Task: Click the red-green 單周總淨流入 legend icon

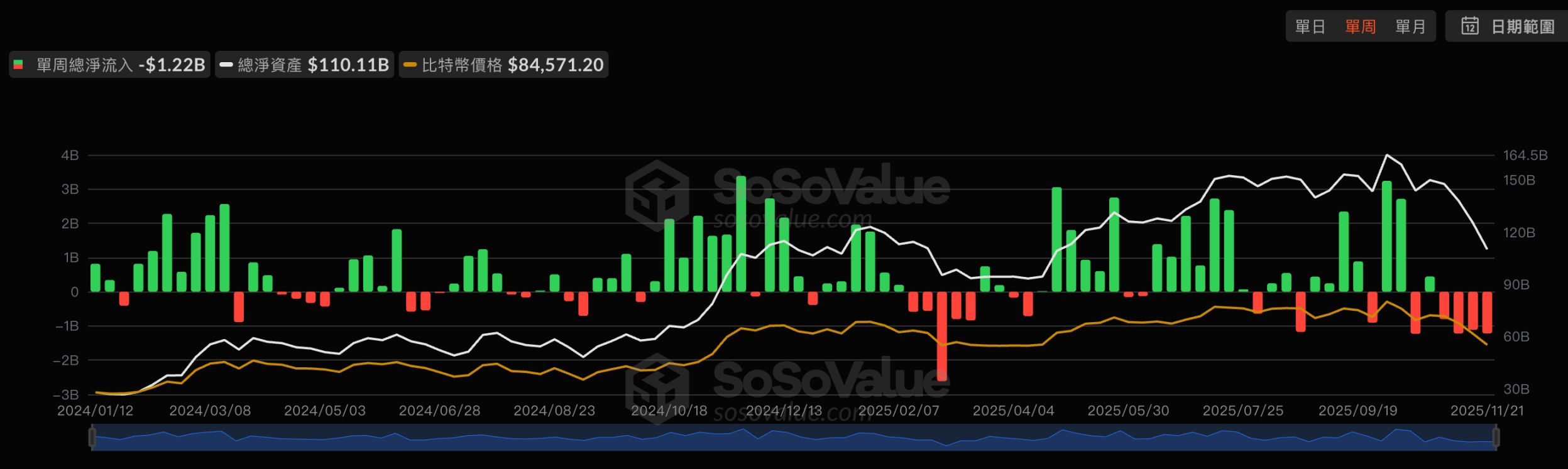Action: pyautogui.click(x=18, y=65)
